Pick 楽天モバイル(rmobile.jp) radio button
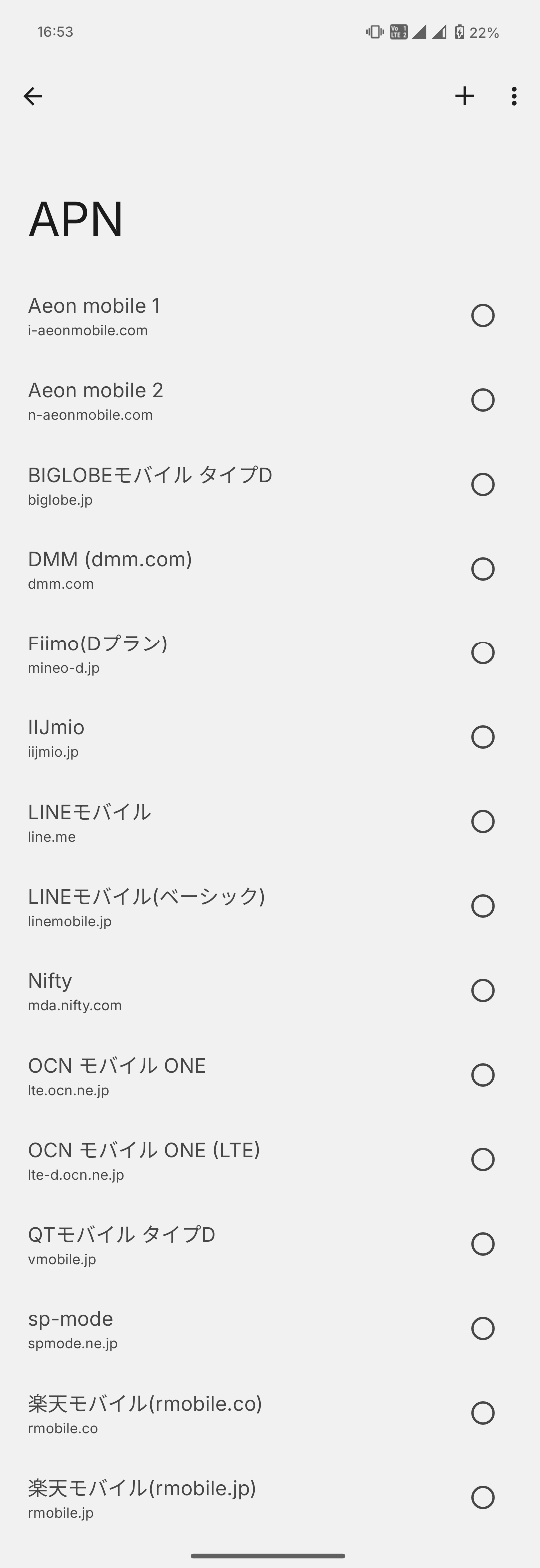 click(x=483, y=1497)
